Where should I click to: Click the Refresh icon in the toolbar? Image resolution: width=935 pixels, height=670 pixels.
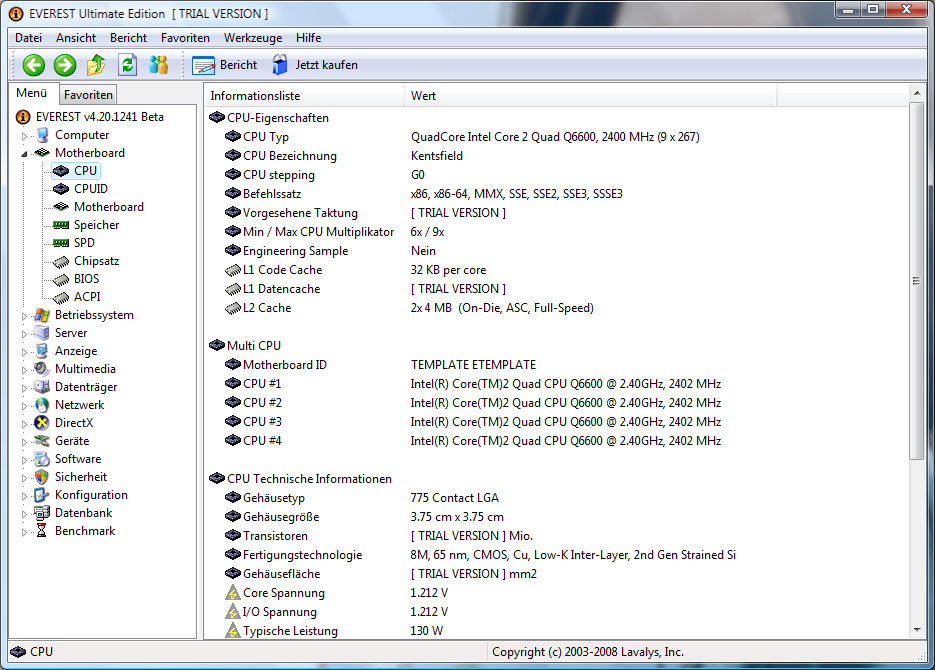pyautogui.click(x=128, y=65)
